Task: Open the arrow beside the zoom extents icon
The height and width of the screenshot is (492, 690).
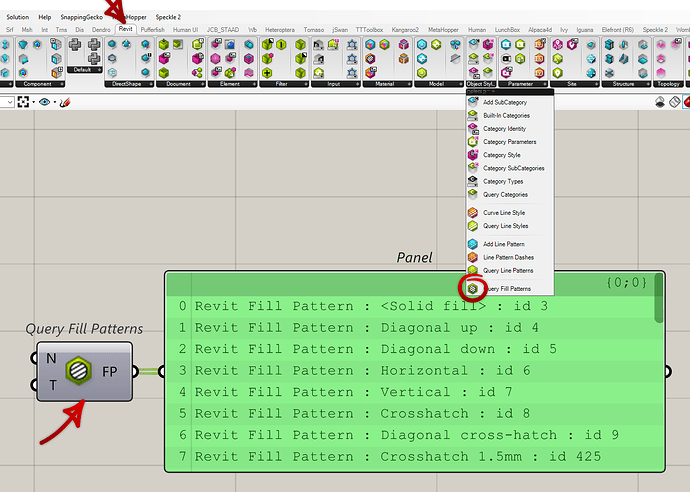Action: [33, 102]
